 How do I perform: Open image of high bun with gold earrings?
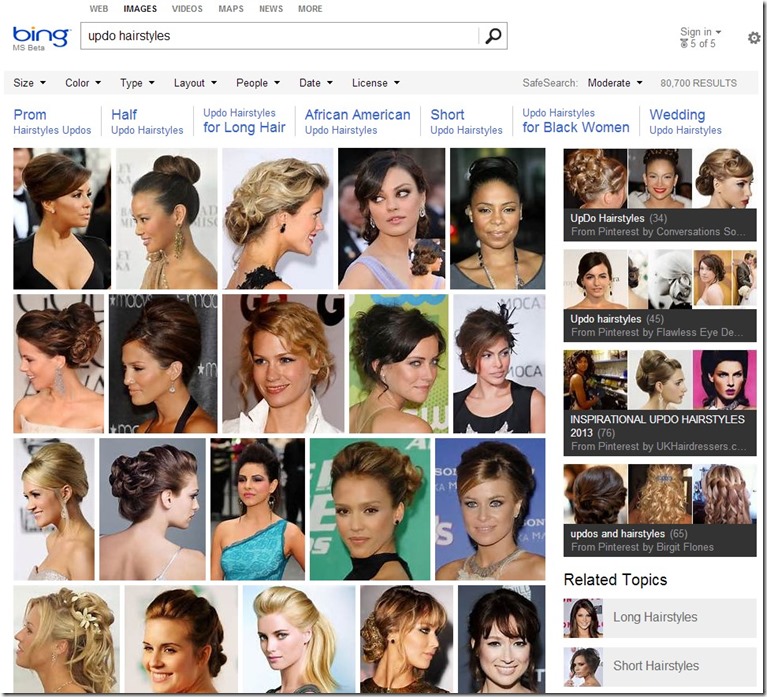(x=166, y=219)
